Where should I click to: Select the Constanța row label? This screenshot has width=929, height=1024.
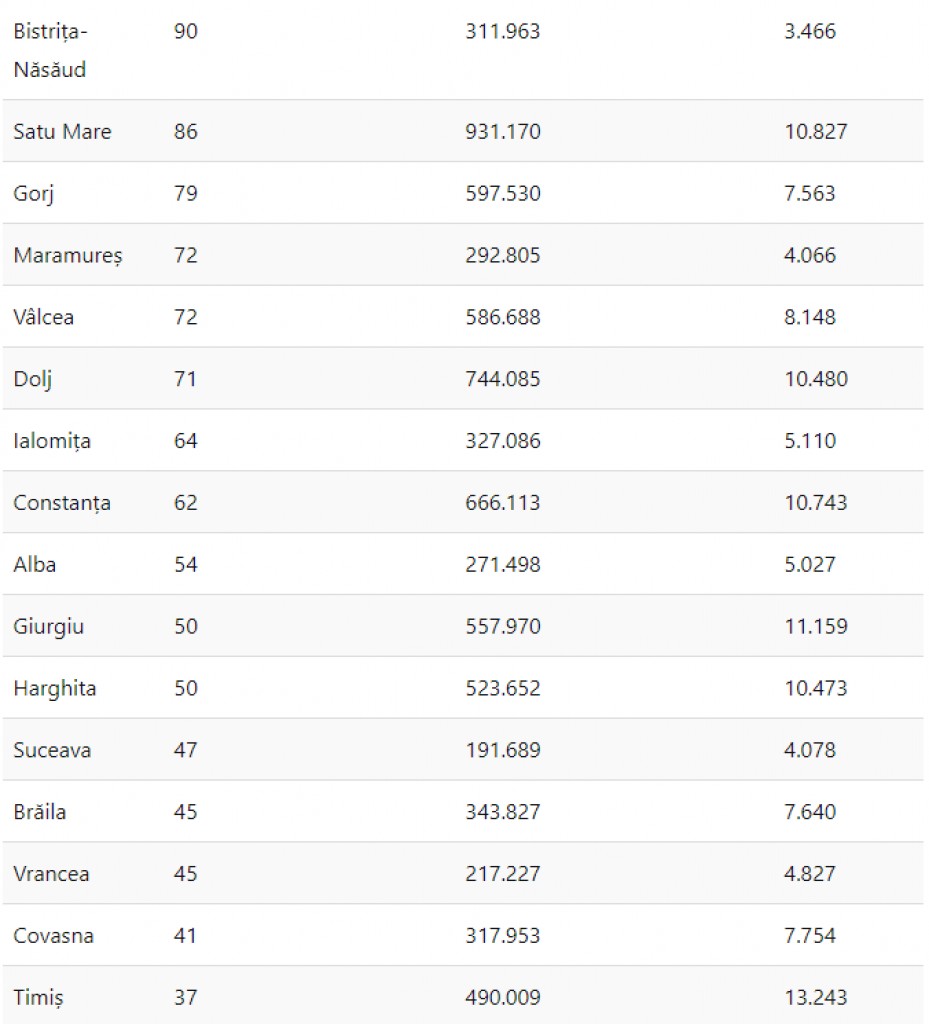pyautogui.click(x=62, y=503)
